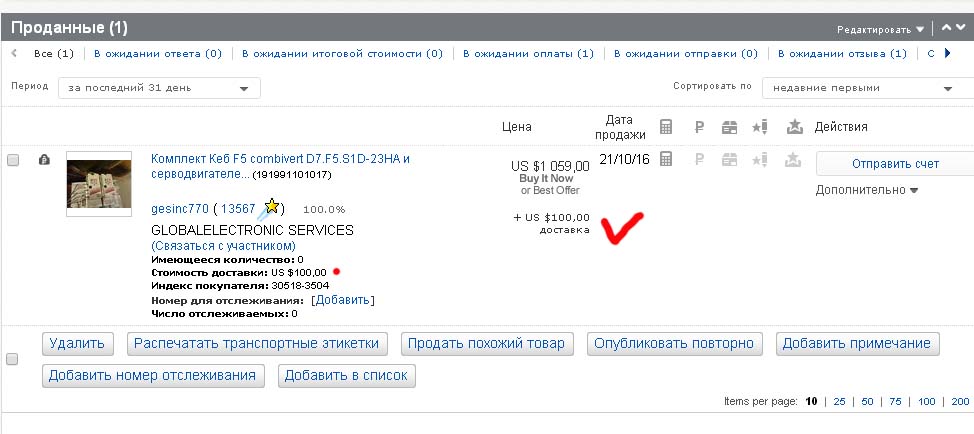Click the ruble payment icon in the item row
The height and width of the screenshot is (434, 974).
[700, 159]
